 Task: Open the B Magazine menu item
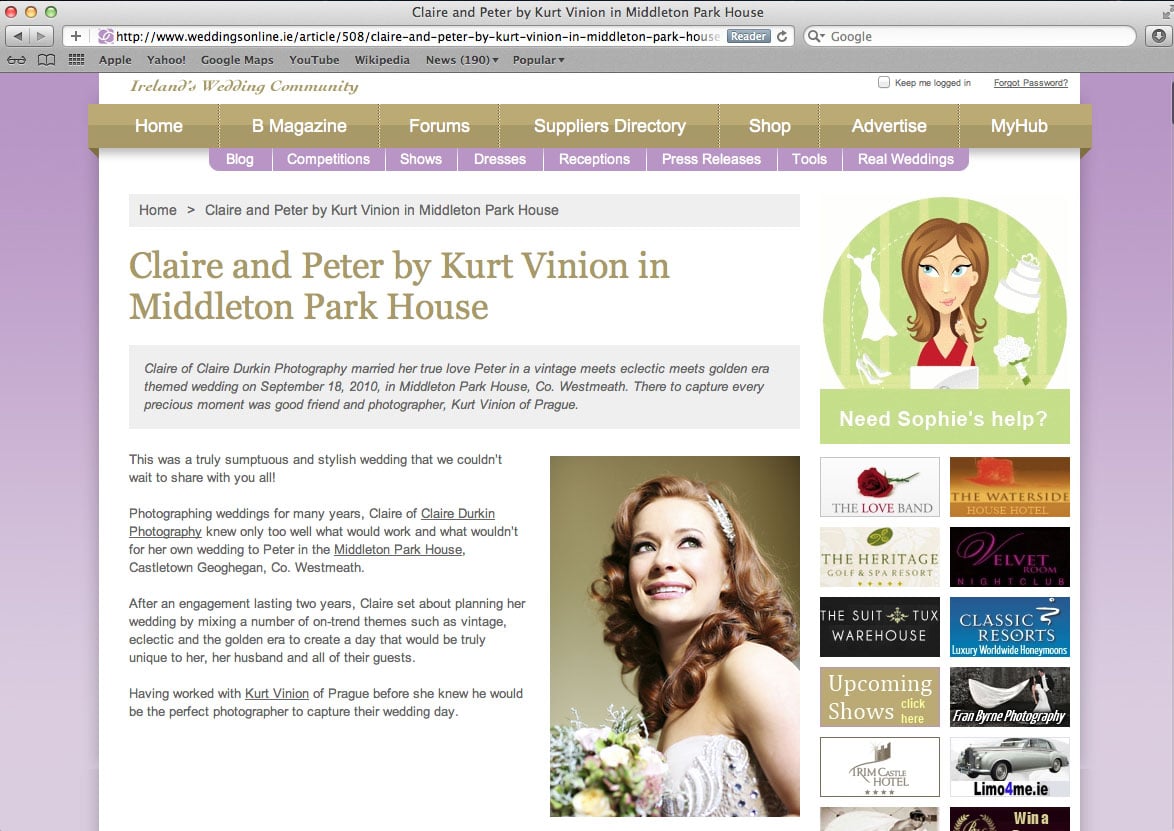[x=299, y=126]
